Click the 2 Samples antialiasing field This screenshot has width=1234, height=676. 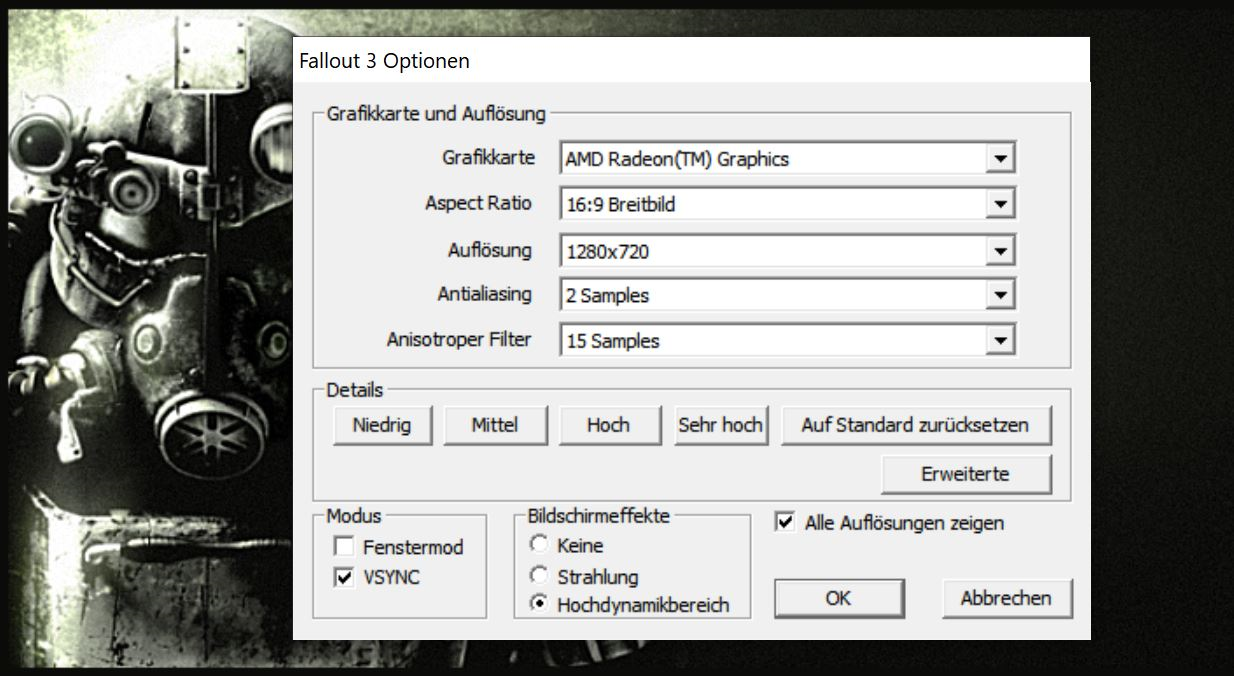(x=788, y=296)
